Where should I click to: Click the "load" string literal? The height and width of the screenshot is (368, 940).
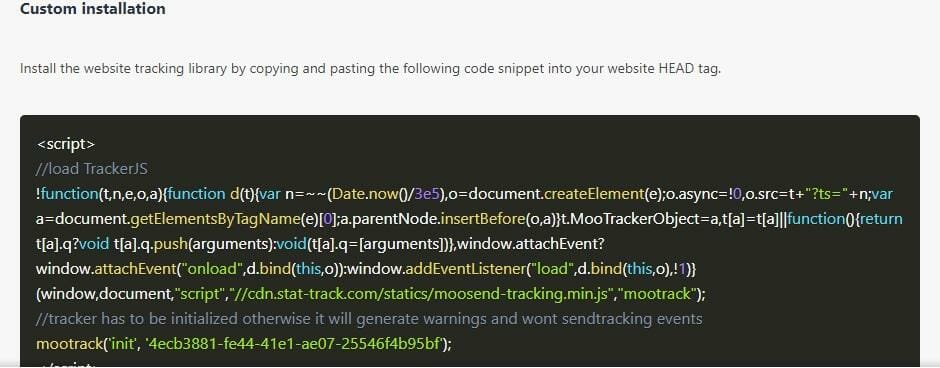coord(550,269)
